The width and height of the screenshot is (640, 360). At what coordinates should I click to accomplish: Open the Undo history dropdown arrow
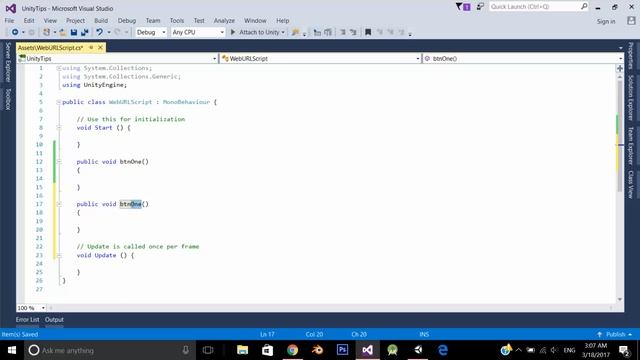pos(109,32)
